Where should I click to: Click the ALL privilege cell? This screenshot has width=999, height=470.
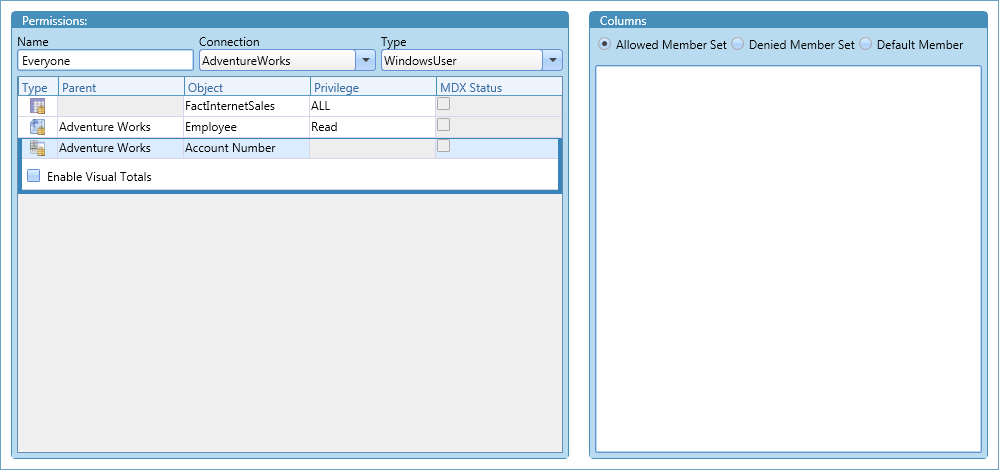tap(373, 106)
